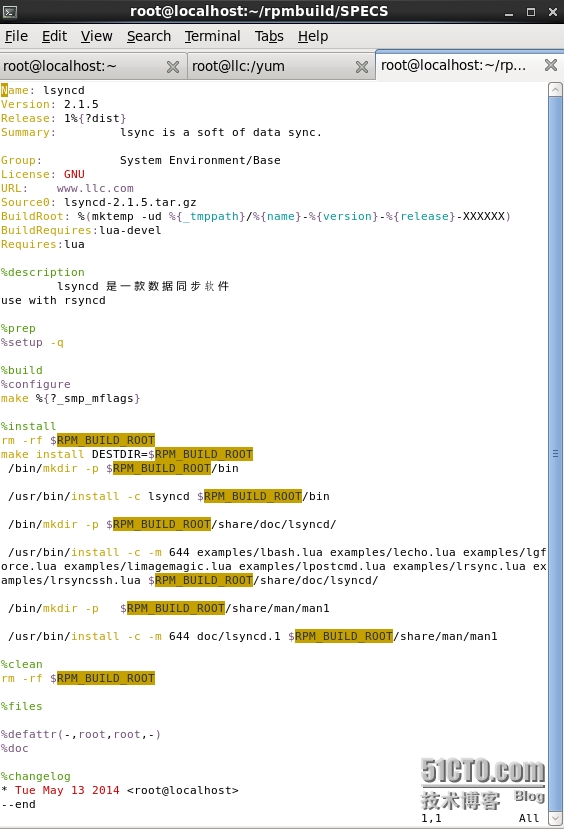Click the 'Version: 2.1.5' line
564x829 pixels.
pyautogui.click(x=50, y=104)
